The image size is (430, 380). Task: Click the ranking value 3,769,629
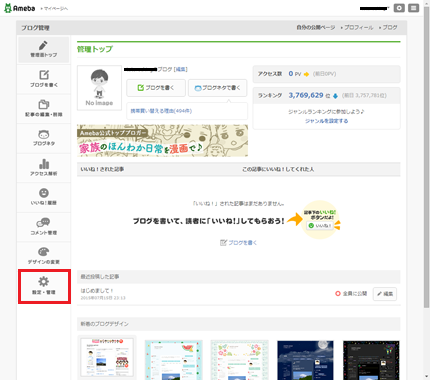[306, 95]
